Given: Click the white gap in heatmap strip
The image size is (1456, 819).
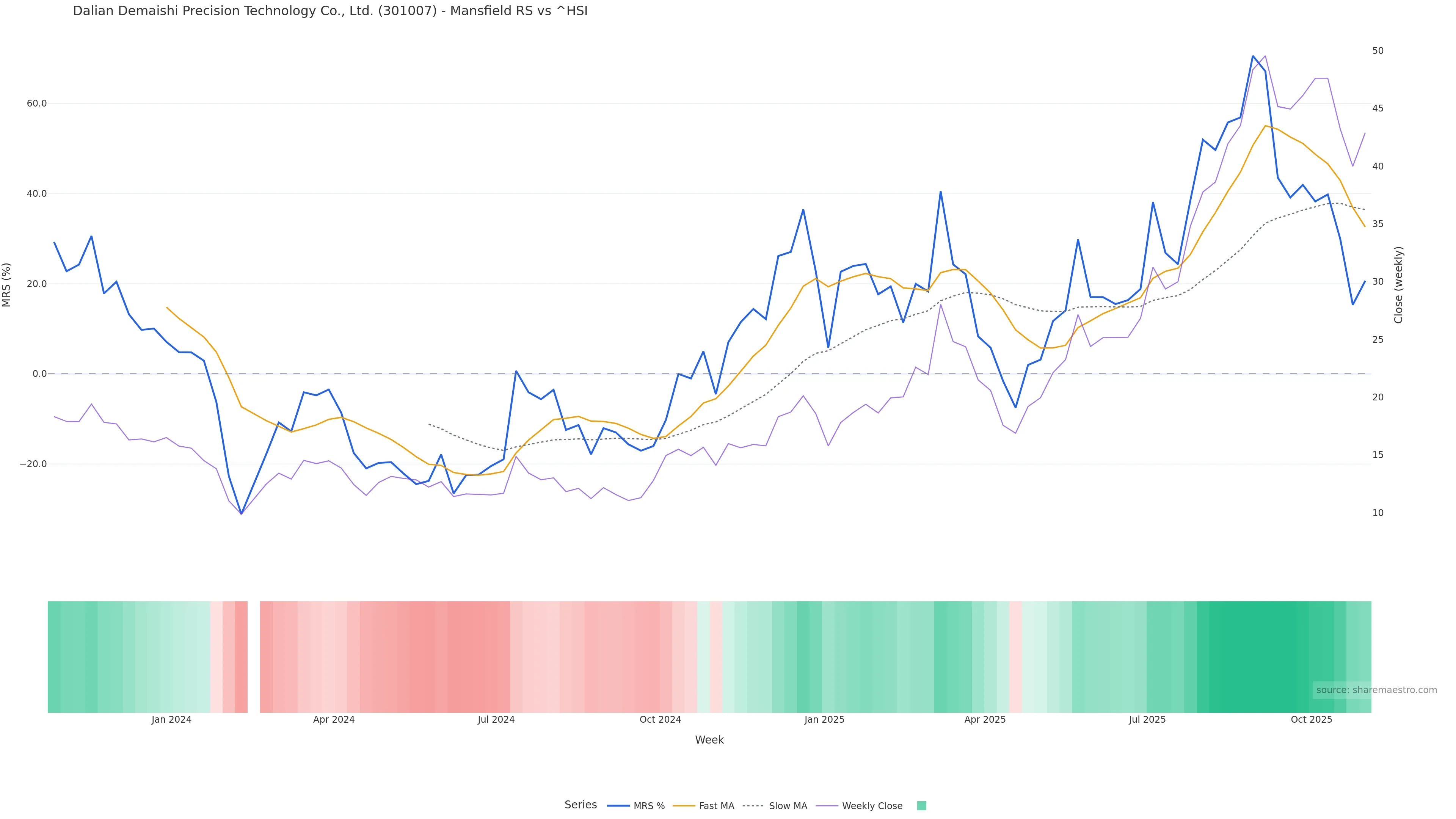Looking at the screenshot, I should pos(254,656).
